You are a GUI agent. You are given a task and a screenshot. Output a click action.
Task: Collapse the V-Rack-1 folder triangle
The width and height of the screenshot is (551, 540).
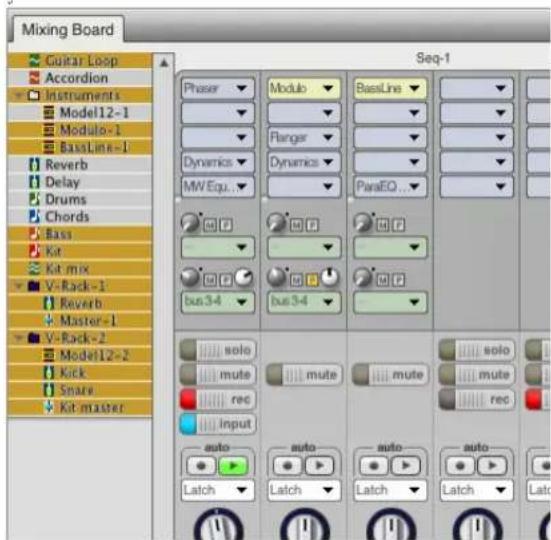(18, 286)
